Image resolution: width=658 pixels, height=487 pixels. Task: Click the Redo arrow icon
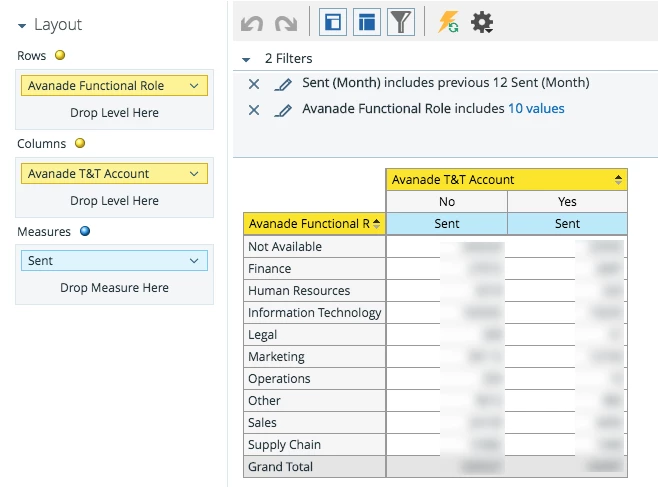[x=286, y=23]
